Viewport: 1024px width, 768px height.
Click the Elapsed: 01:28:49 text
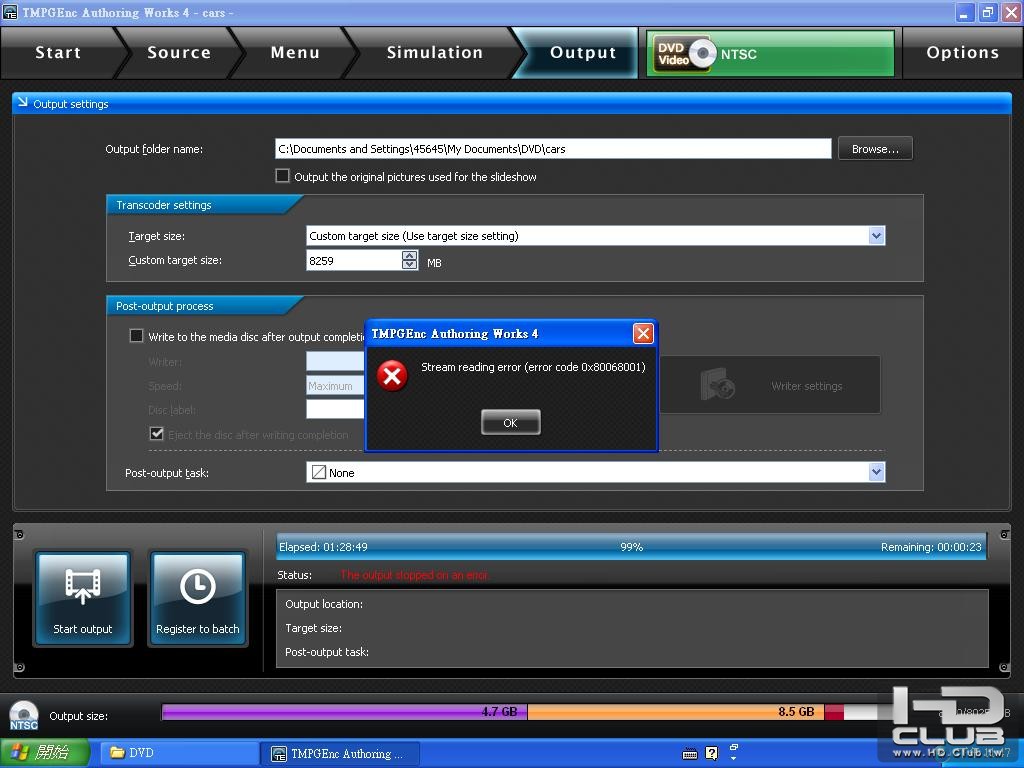323,547
